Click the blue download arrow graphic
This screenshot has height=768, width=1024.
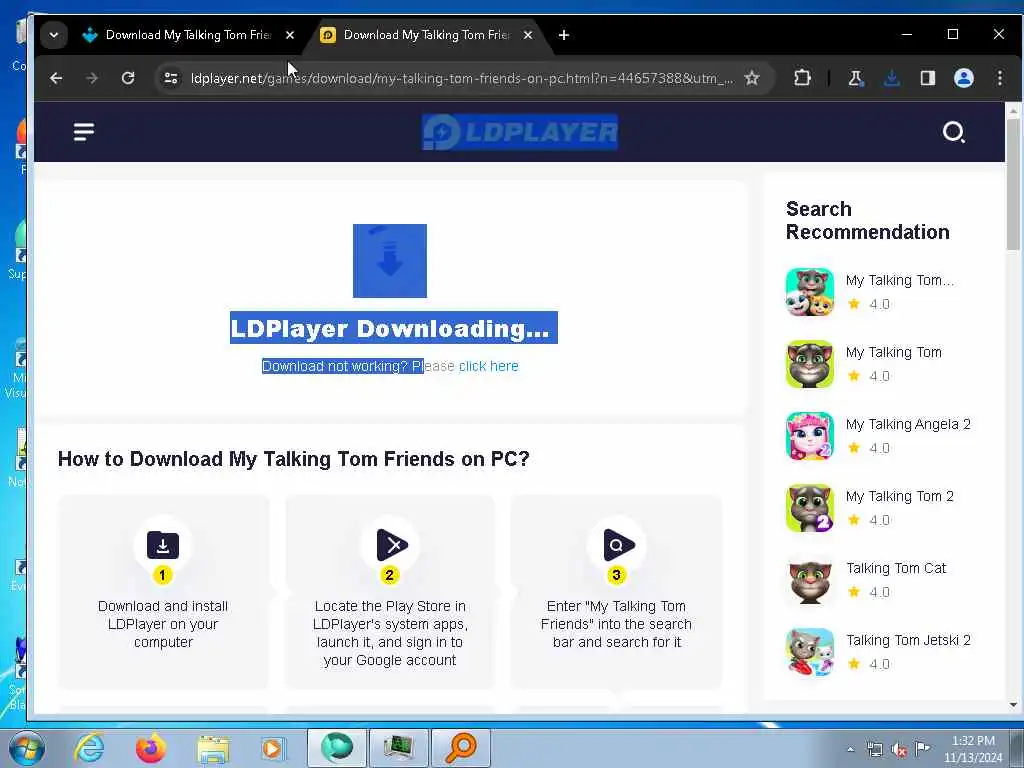[390, 261]
